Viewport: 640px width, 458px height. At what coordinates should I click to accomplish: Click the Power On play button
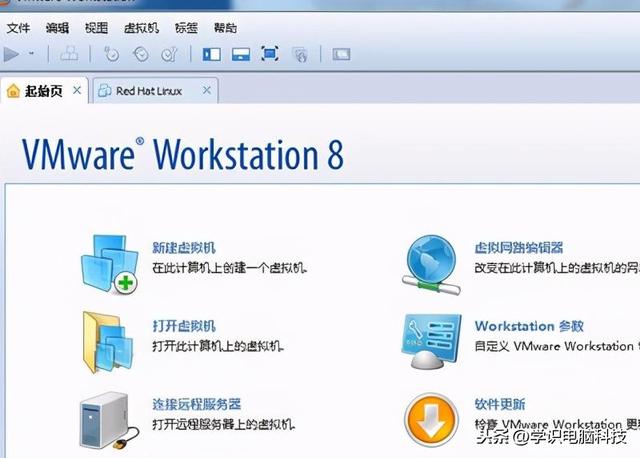pyautogui.click(x=11, y=54)
